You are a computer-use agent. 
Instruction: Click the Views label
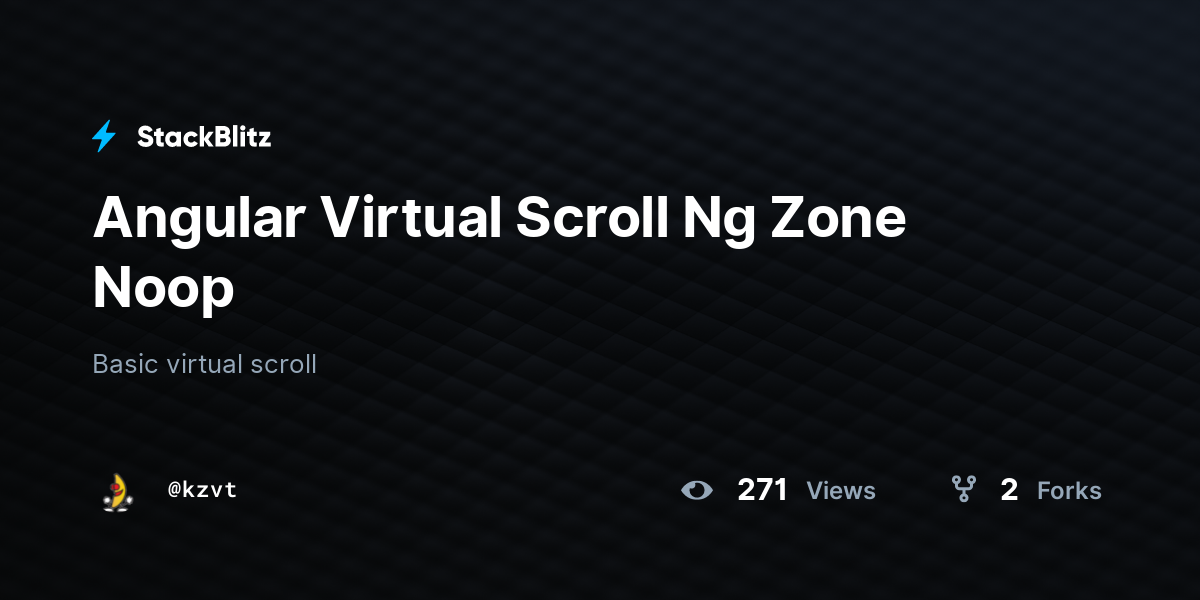841,491
